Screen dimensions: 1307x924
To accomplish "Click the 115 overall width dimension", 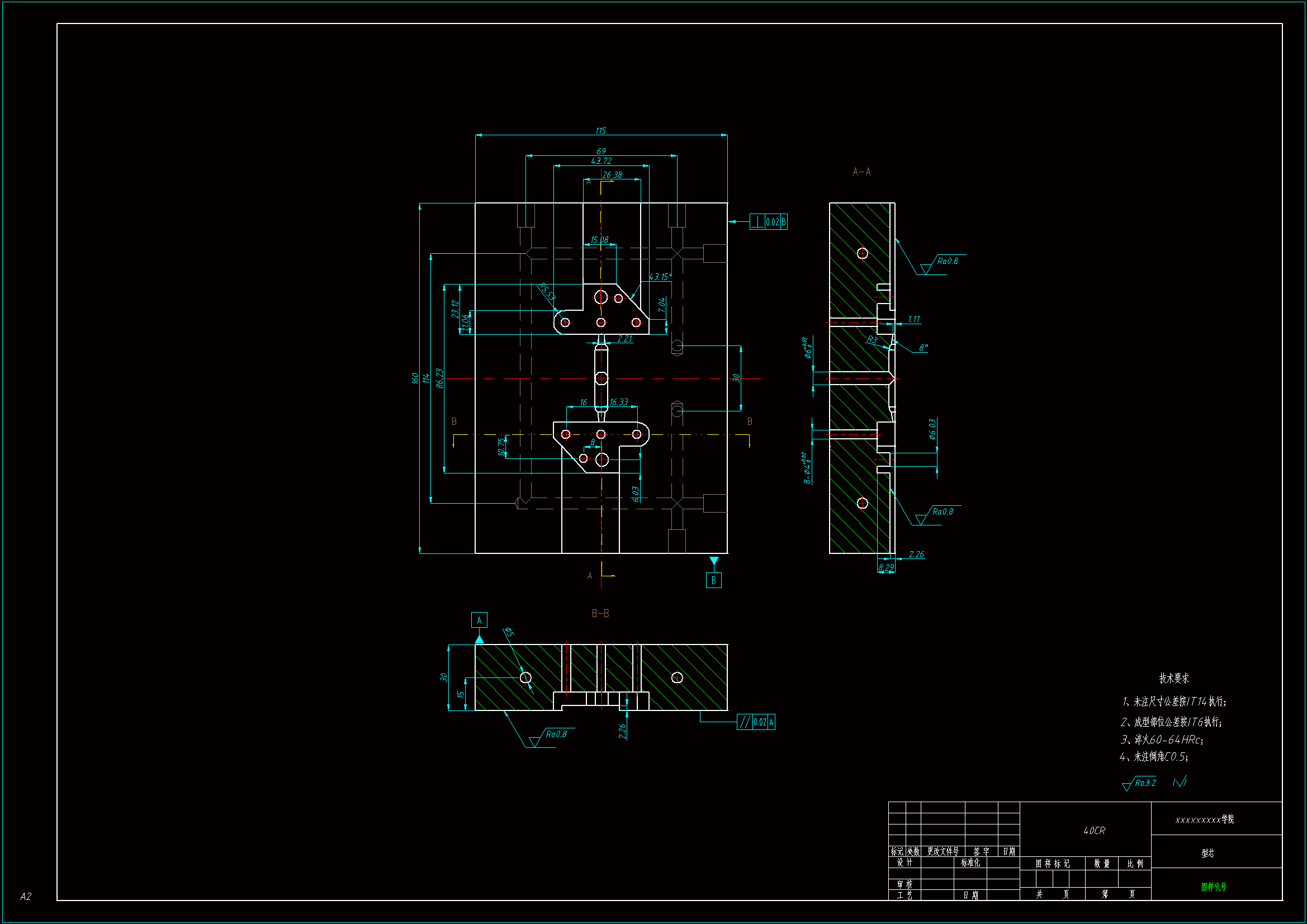I will (600, 131).
